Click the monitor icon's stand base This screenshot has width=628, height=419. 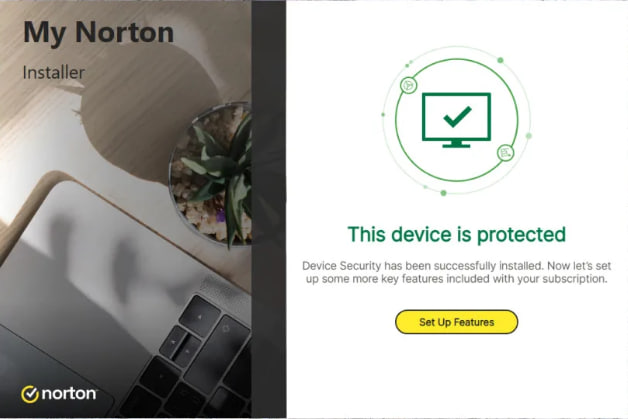456,145
